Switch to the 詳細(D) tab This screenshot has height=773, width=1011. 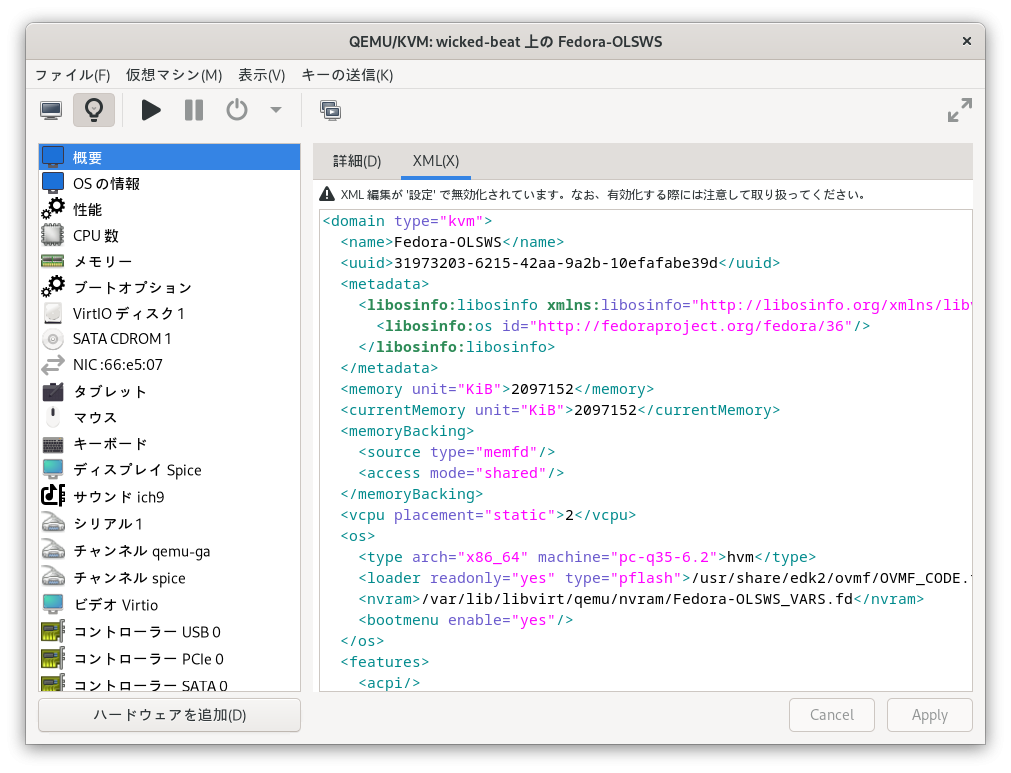357,161
